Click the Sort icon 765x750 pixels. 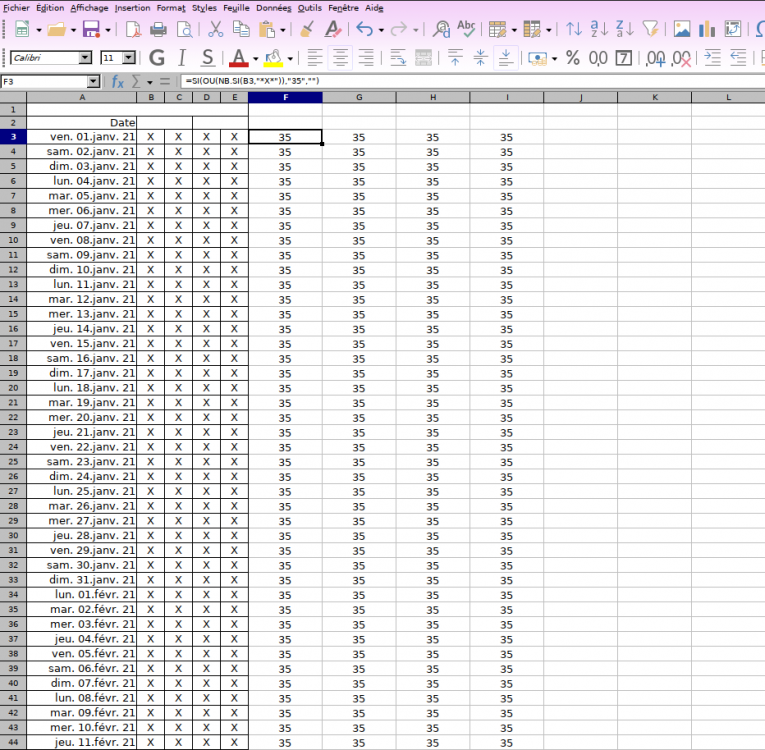tap(574, 30)
